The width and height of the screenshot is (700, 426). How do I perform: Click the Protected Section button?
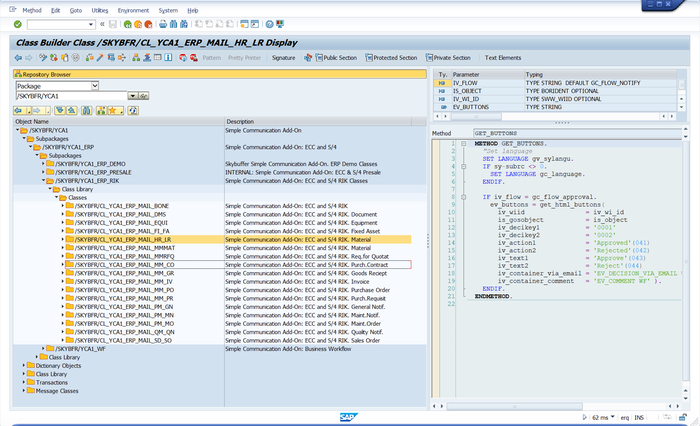coord(391,58)
